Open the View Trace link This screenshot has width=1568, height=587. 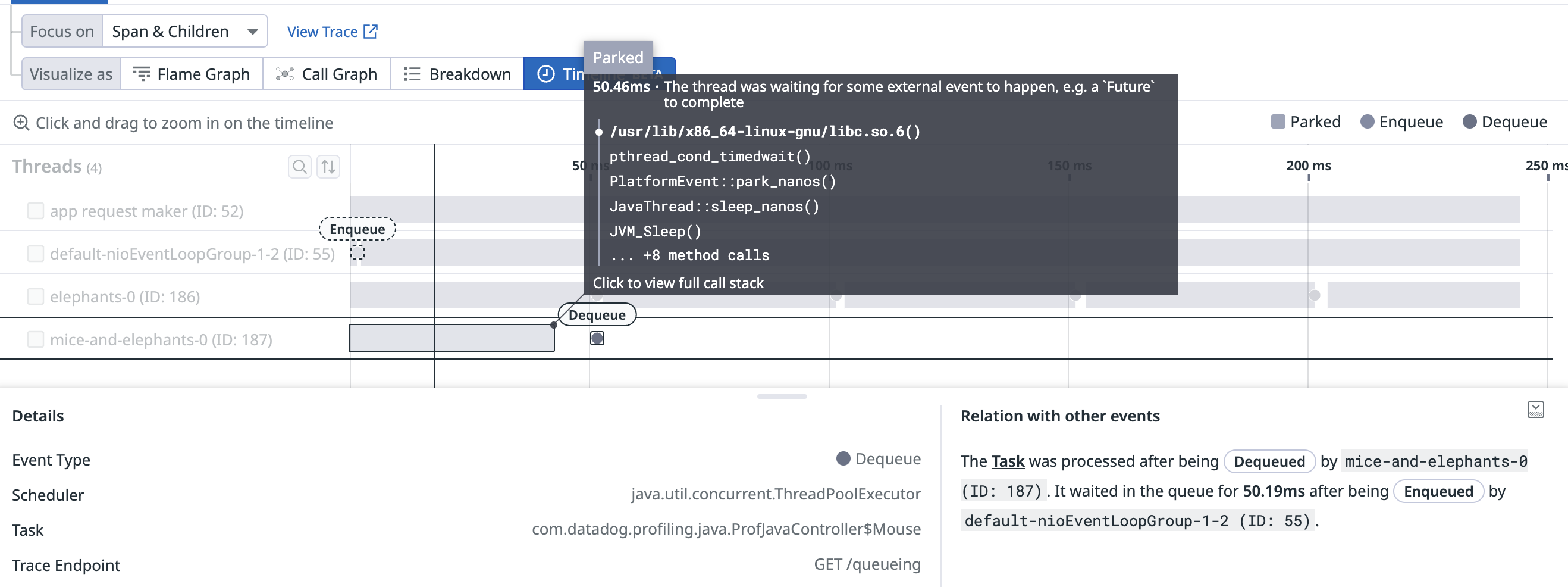tap(322, 31)
